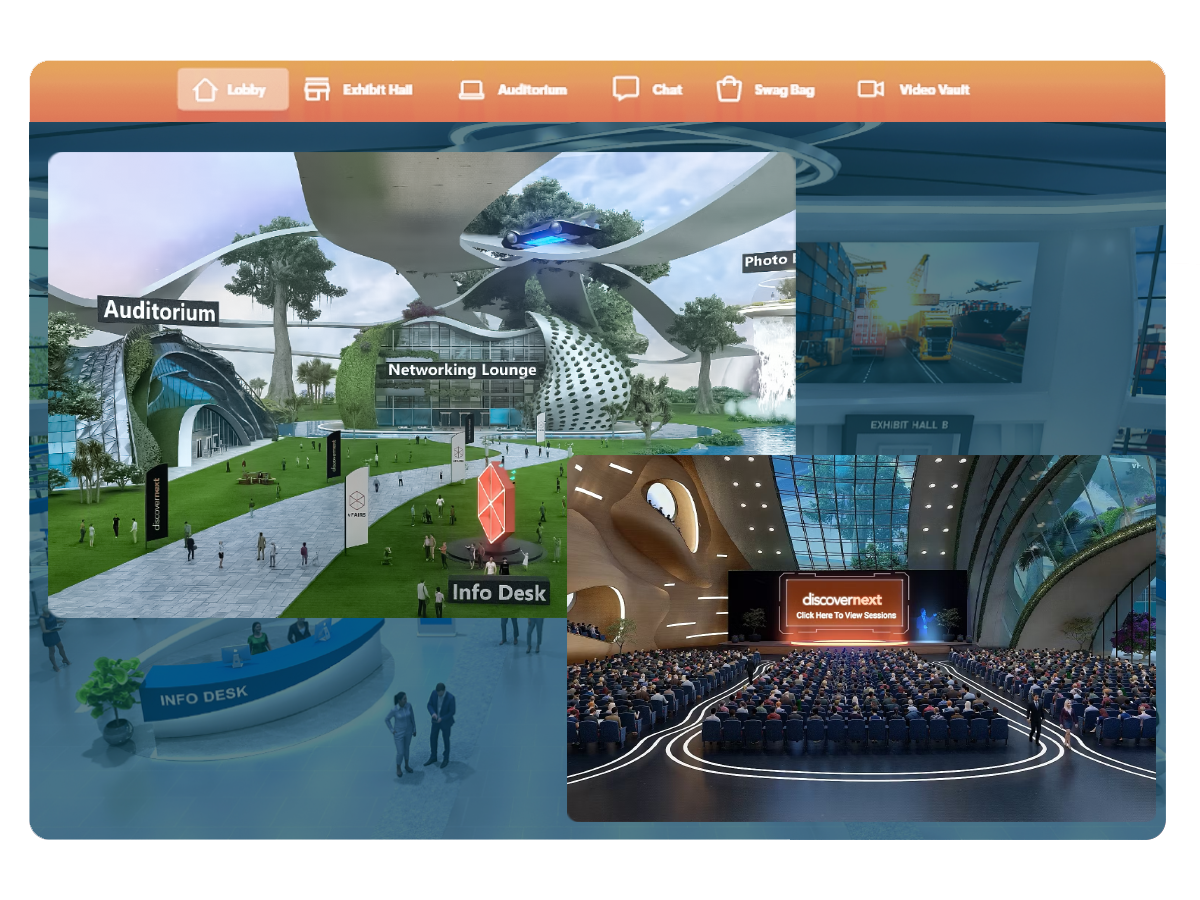Select the Lobby home icon
Viewport: 1200px width, 900px height.
204,89
